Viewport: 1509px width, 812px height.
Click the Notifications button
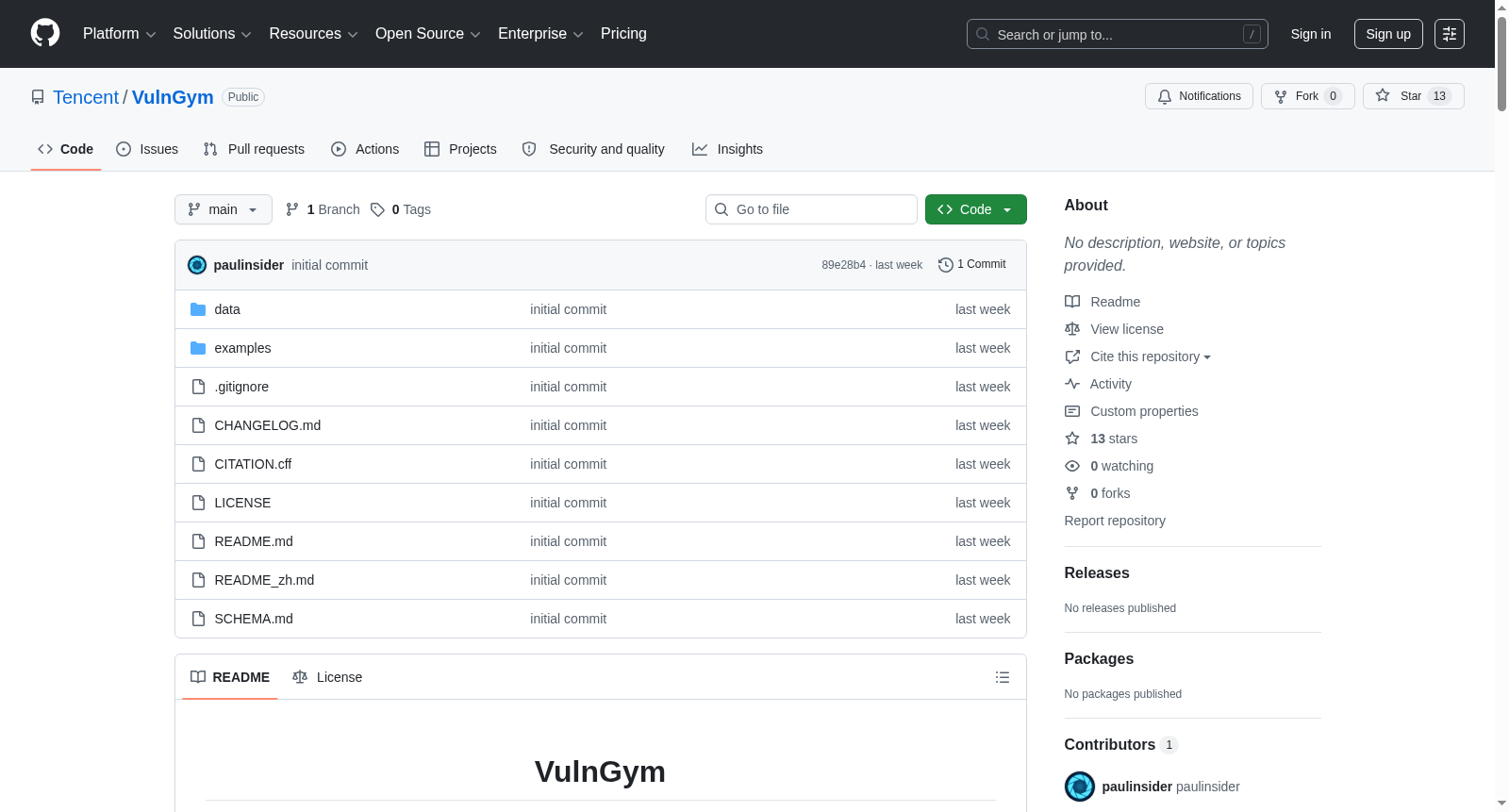coord(1199,96)
